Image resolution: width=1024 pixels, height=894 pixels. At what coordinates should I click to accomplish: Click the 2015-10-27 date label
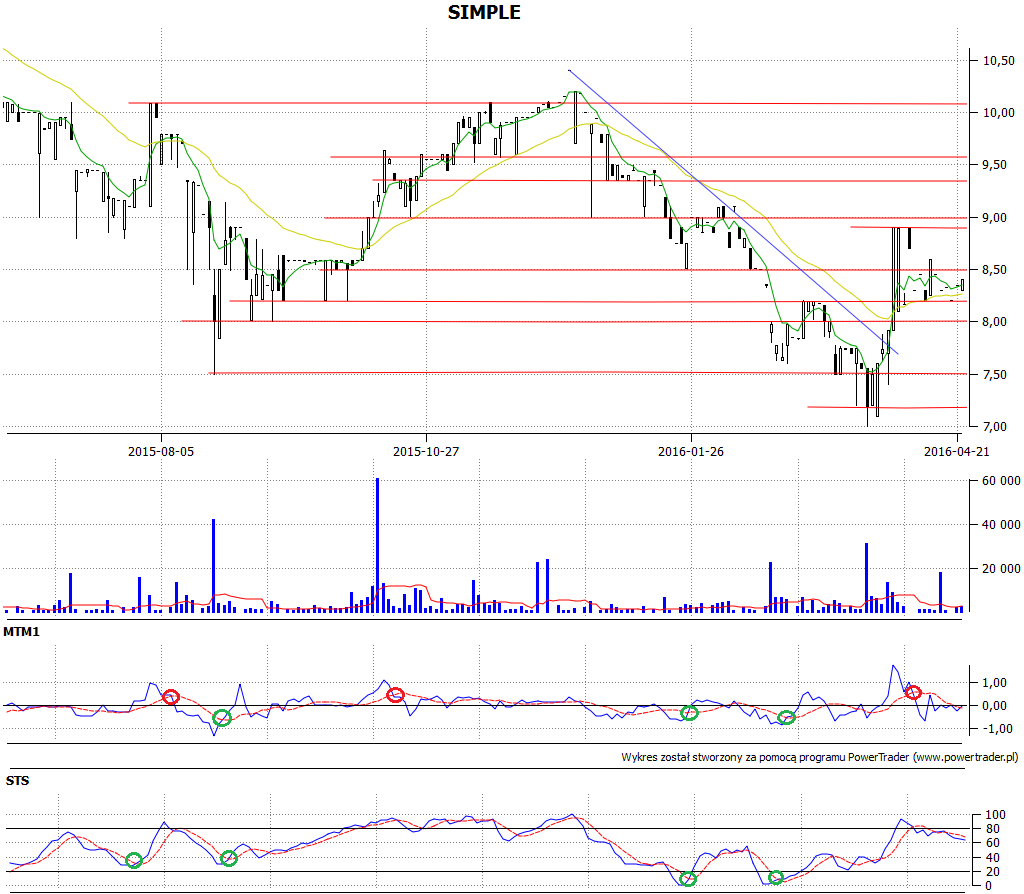(x=426, y=451)
